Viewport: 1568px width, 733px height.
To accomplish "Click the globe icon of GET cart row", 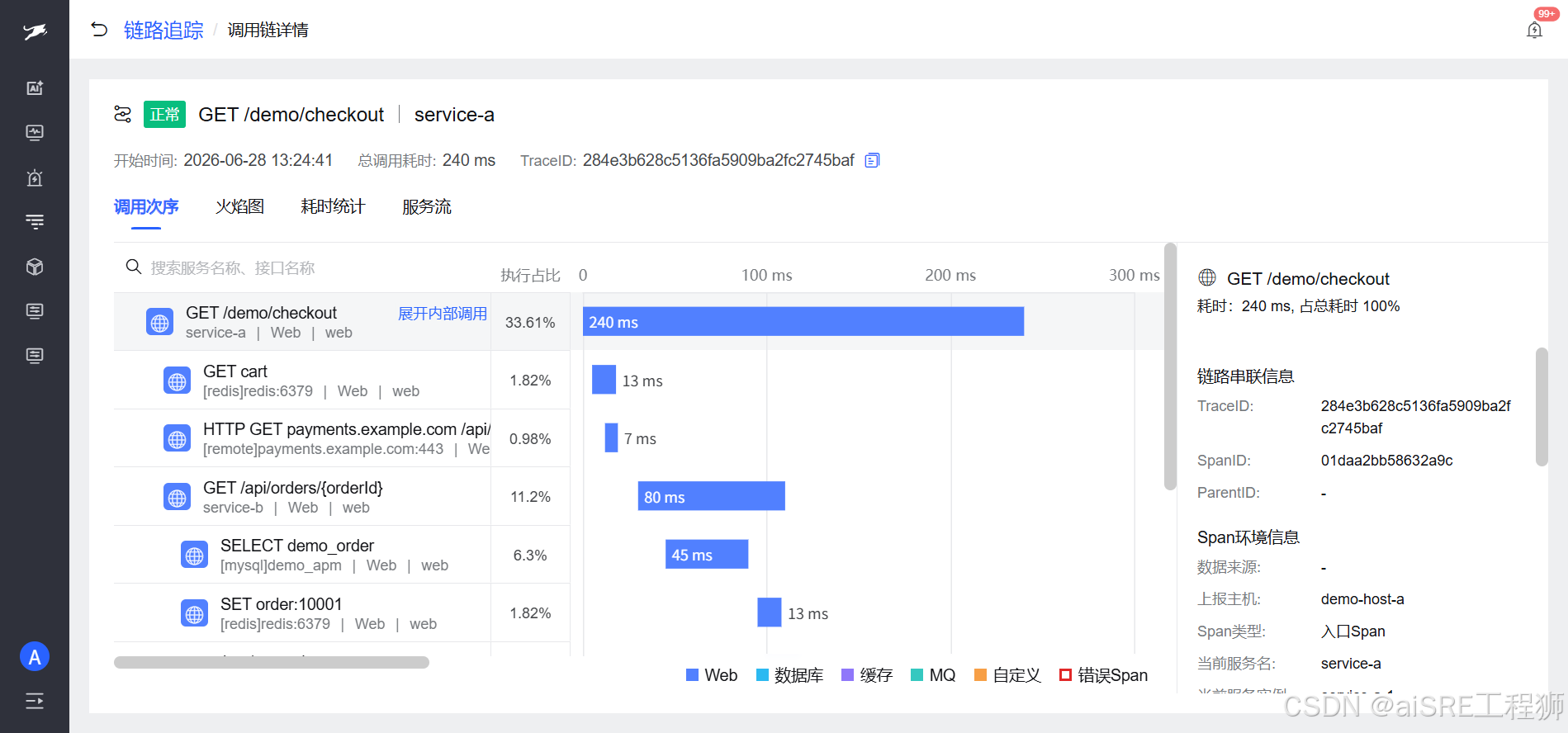I will click(x=177, y=381).
